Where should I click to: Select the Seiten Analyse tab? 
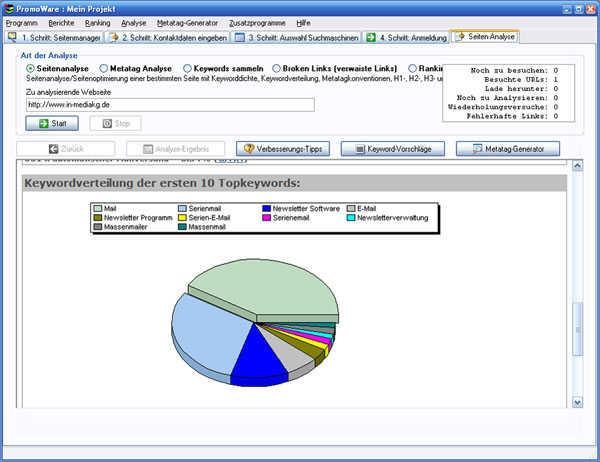point(485,37)
